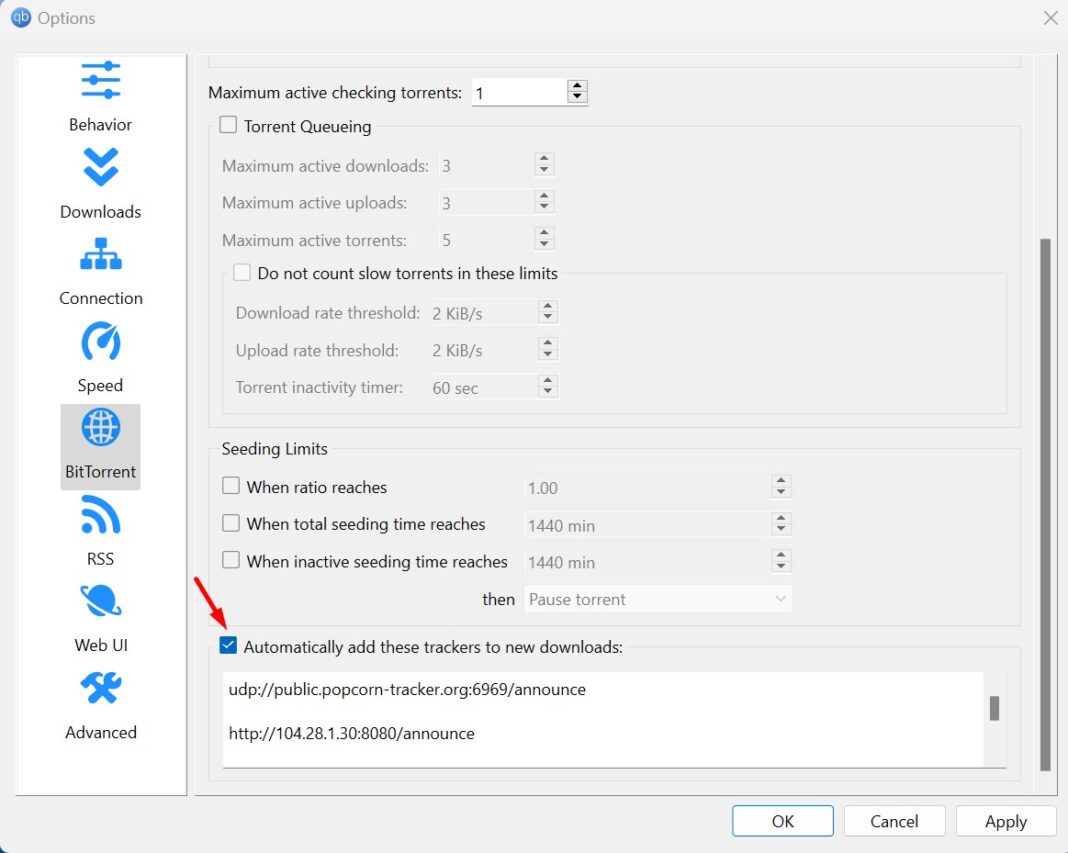This screenshot has height=853, width=1068.
Task: Check 'When ratio reaches' seeding limit
Action: coord(230,486)
